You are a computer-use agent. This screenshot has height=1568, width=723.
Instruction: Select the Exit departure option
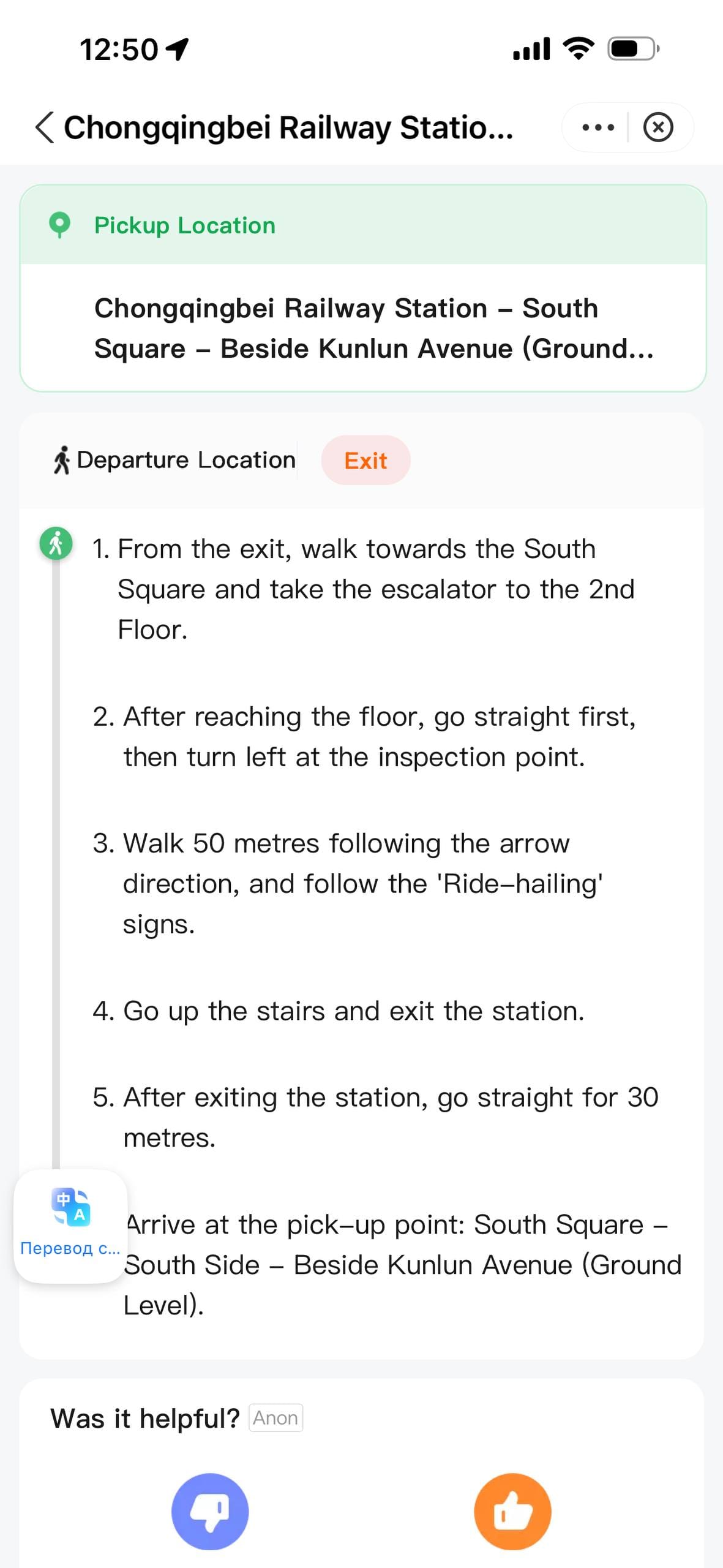365,461
